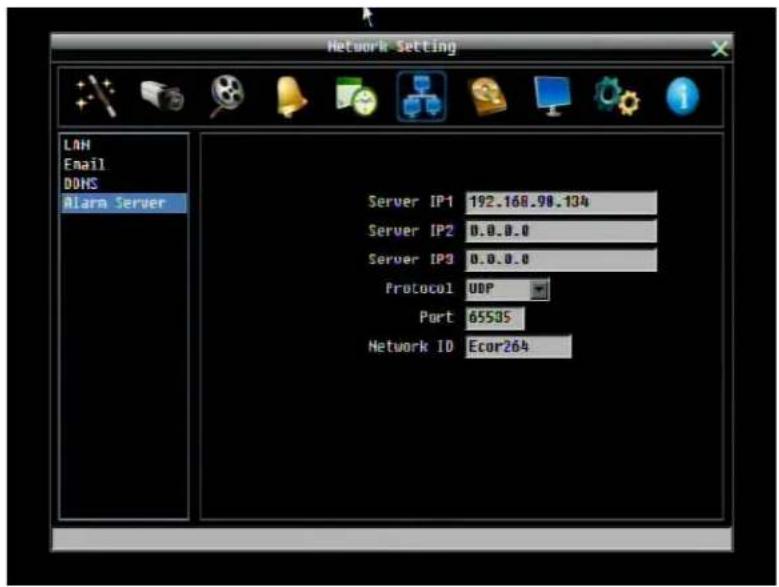Click the Network ID label
This screenshot has width=779, height=587.
(x=410, y=346)
